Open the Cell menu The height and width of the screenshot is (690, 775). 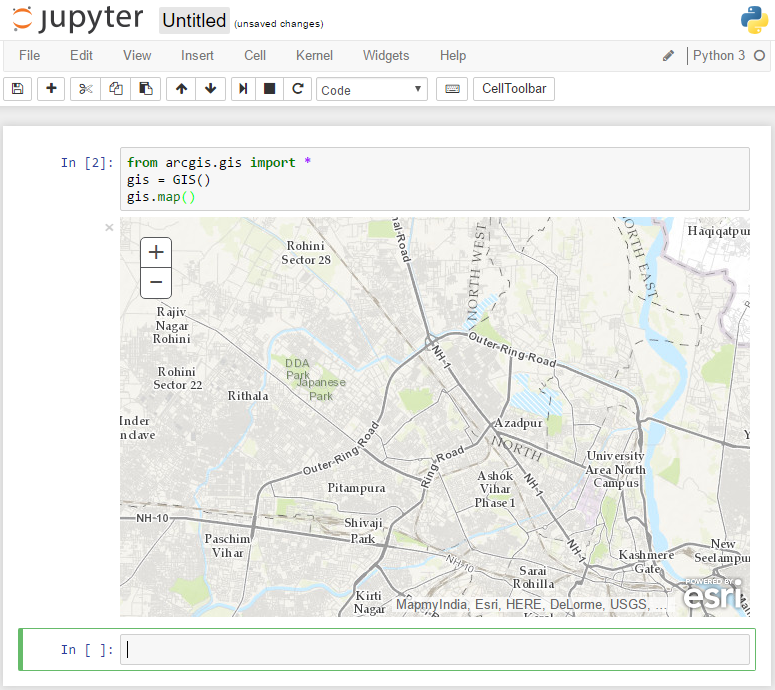tap(255, 55)
